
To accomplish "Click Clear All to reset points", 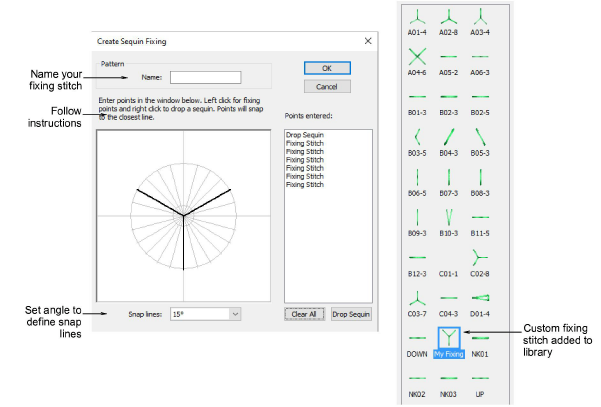I will [x=303, y=314].
